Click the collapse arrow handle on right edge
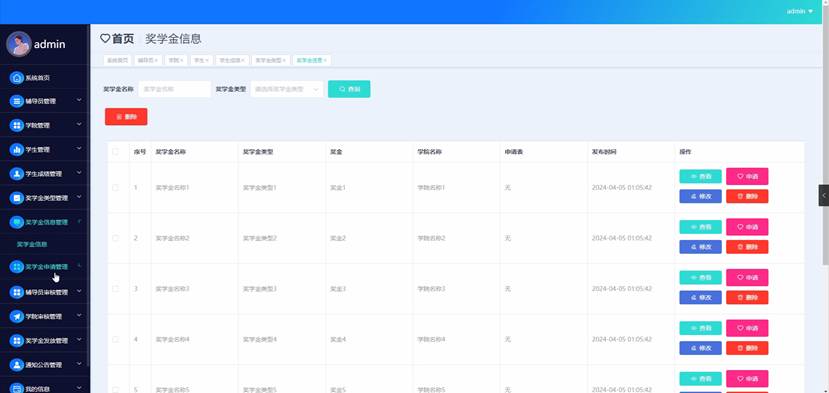The height and width of the screenshot is (393, 829). (824, 195)
